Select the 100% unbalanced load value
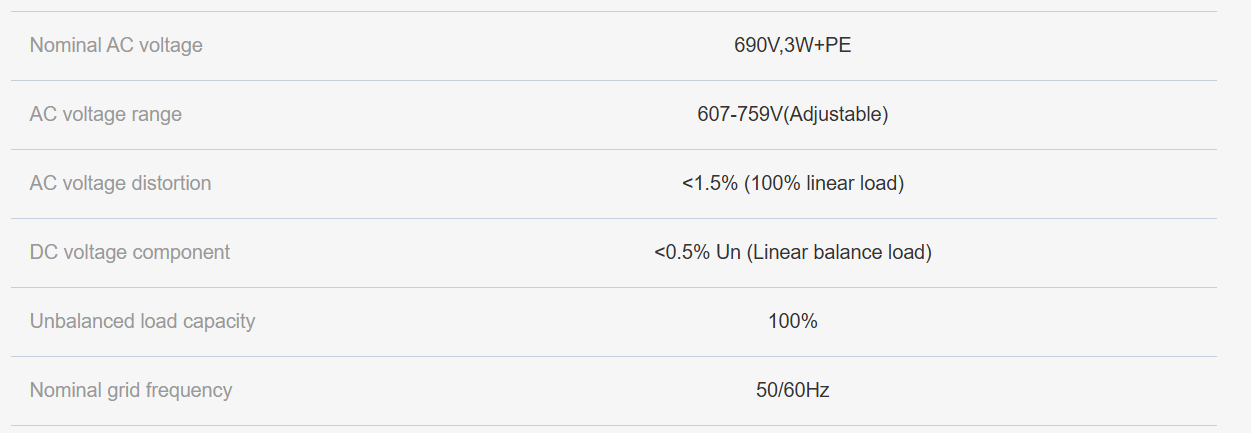The image size is (1251, 433). [793, 321]
